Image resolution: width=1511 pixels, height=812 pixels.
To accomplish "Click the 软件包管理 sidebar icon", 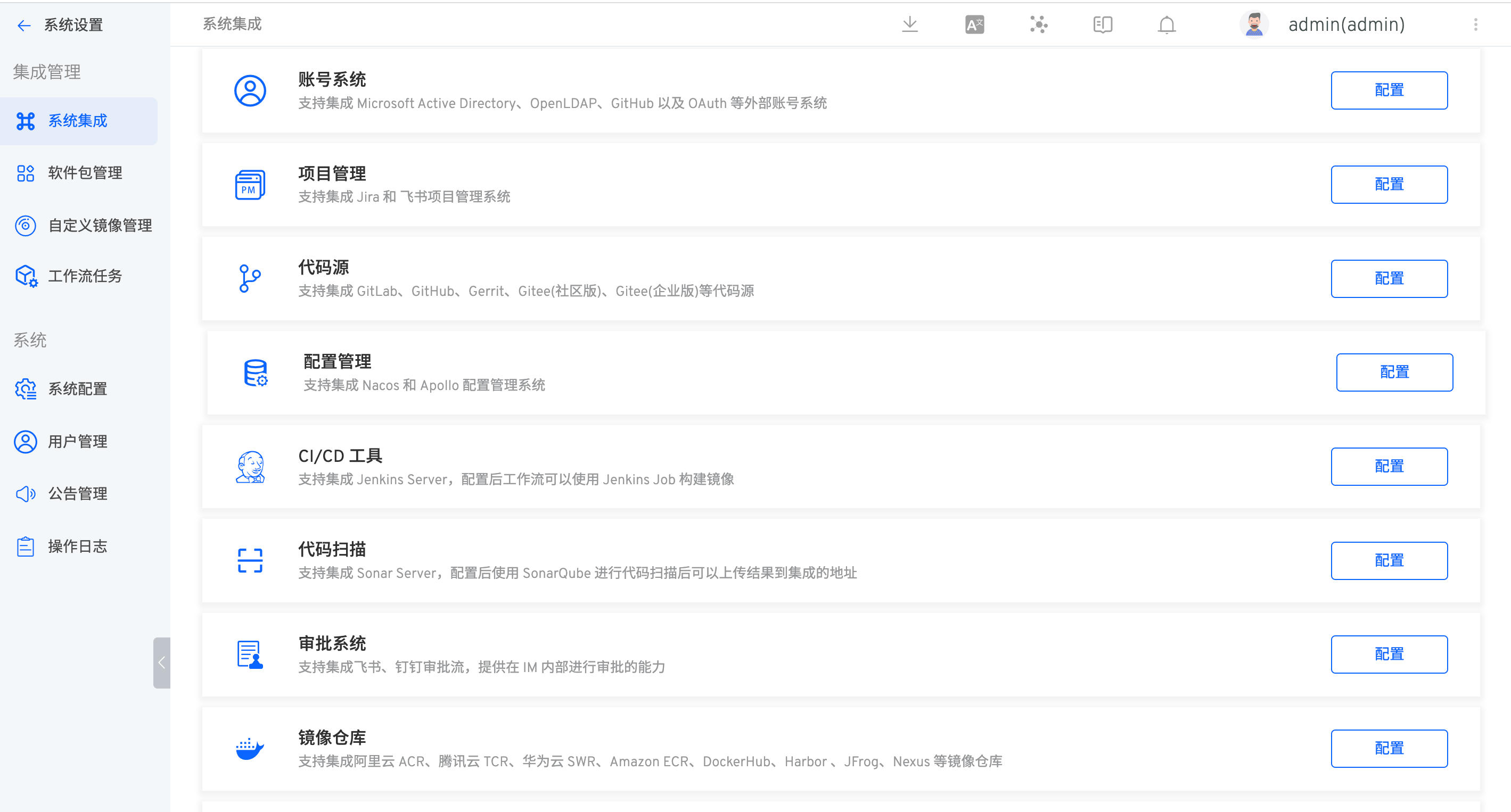I will 26,173.
